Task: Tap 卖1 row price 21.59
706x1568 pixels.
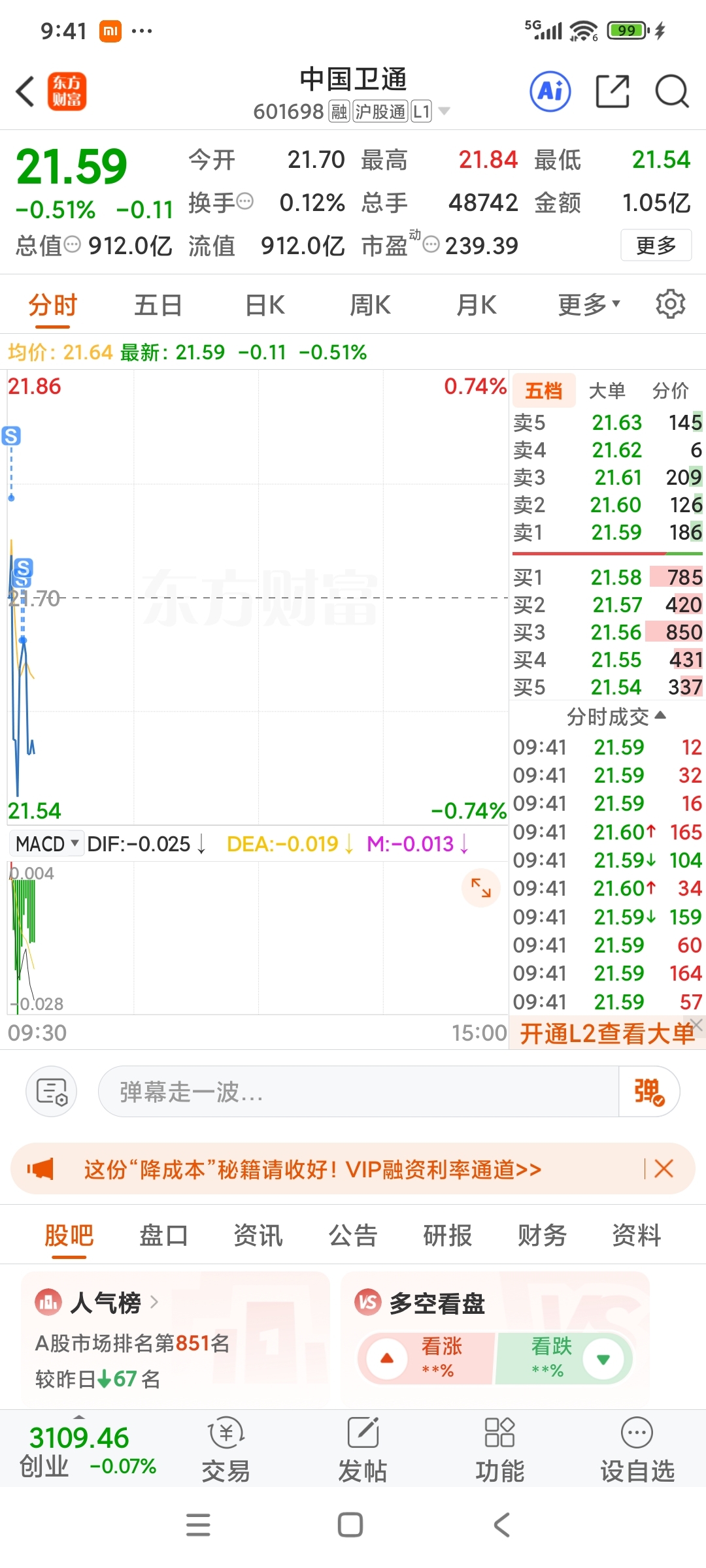Action: (x=616, y=532)
